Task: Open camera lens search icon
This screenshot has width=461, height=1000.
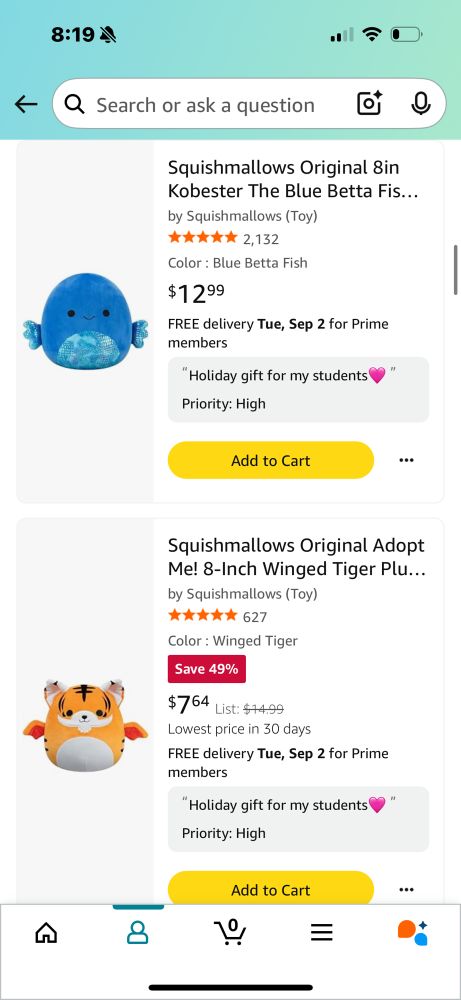Action: click(369, 103)
